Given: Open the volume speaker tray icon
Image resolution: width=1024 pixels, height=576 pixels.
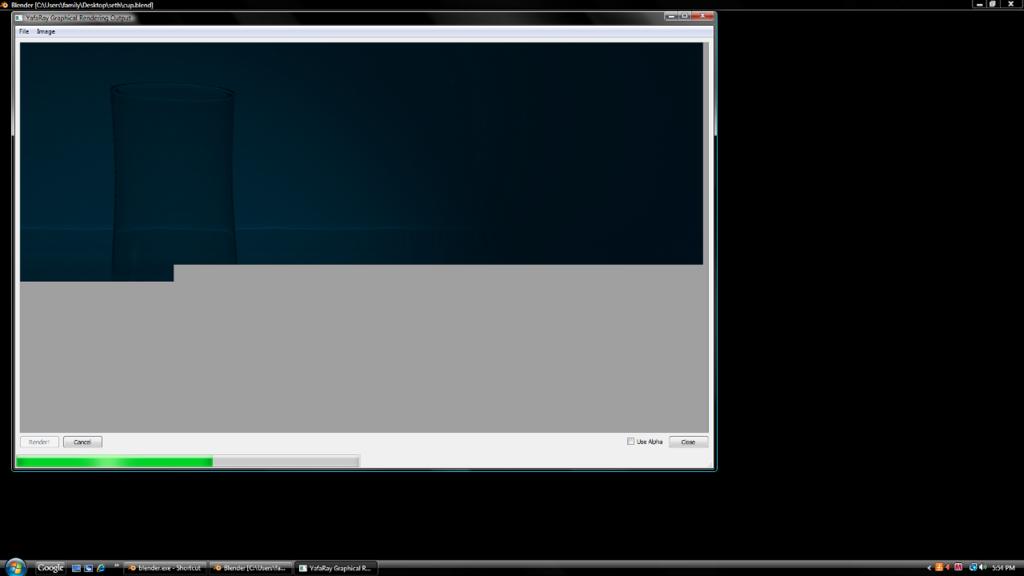Looking at the screenshot, I should tap(983, 568).
